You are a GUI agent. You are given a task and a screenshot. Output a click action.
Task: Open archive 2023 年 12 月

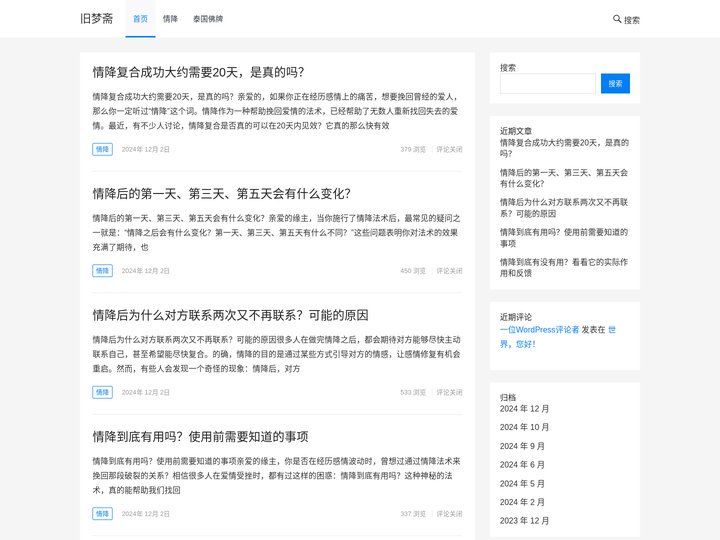click(524, 521)
